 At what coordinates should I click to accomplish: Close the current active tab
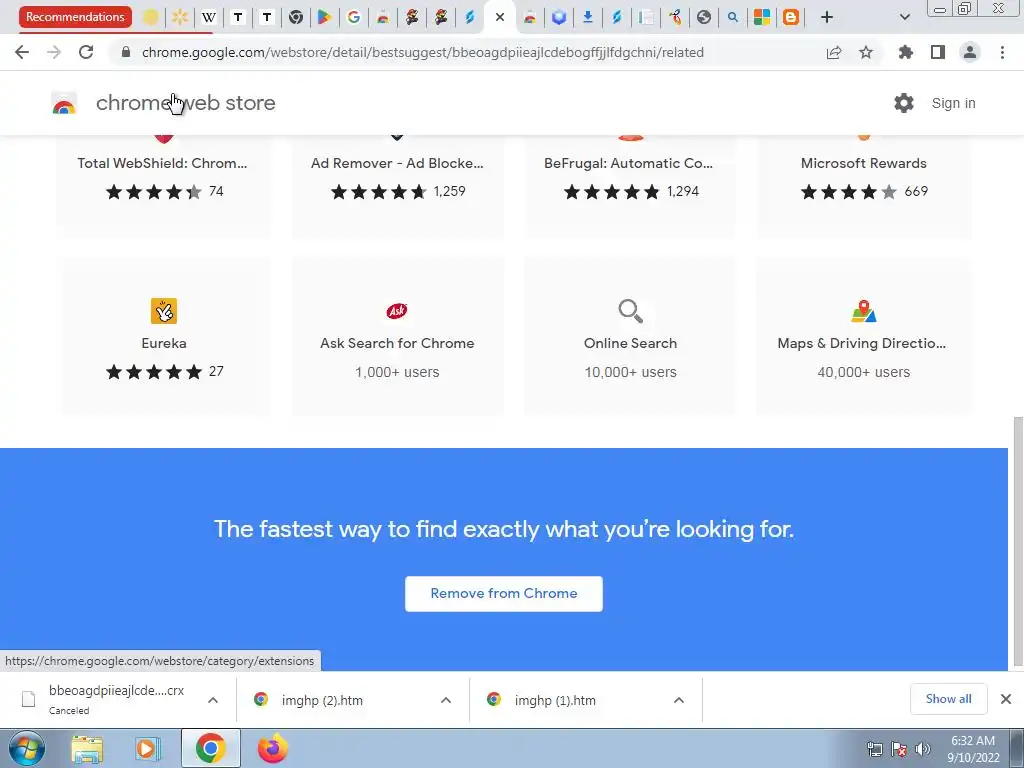(500, 18)
